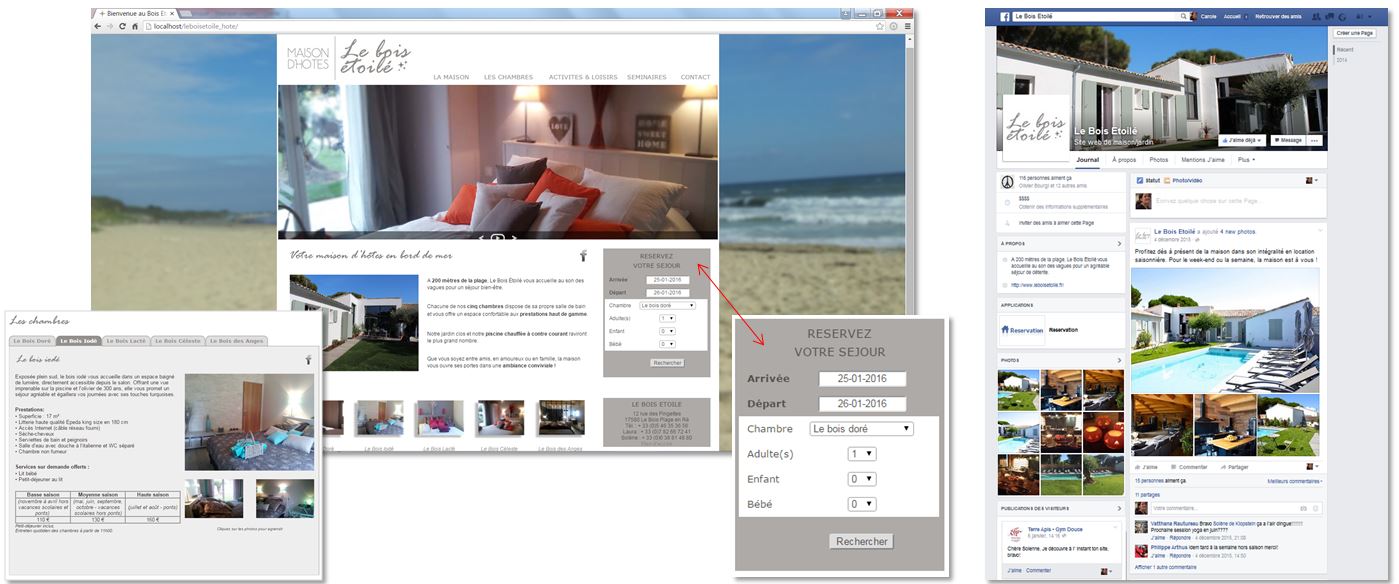The height and width of the screenshot is (584, 1399).
Task: Open LES CHAMBRES in the site navigation
Action: pyautogui.click(x=508, y=77)
